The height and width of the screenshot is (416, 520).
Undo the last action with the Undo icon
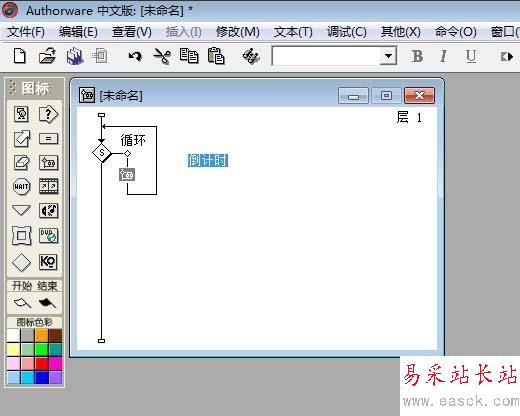click(135, 56)
